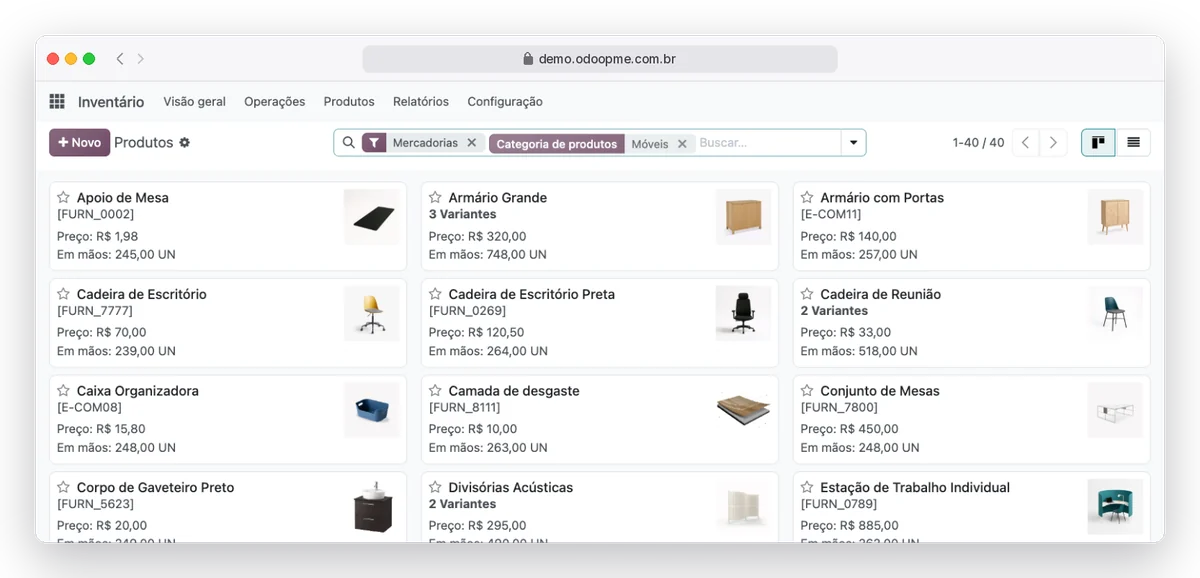Open the apps grid menu icon

click(57, 102)
